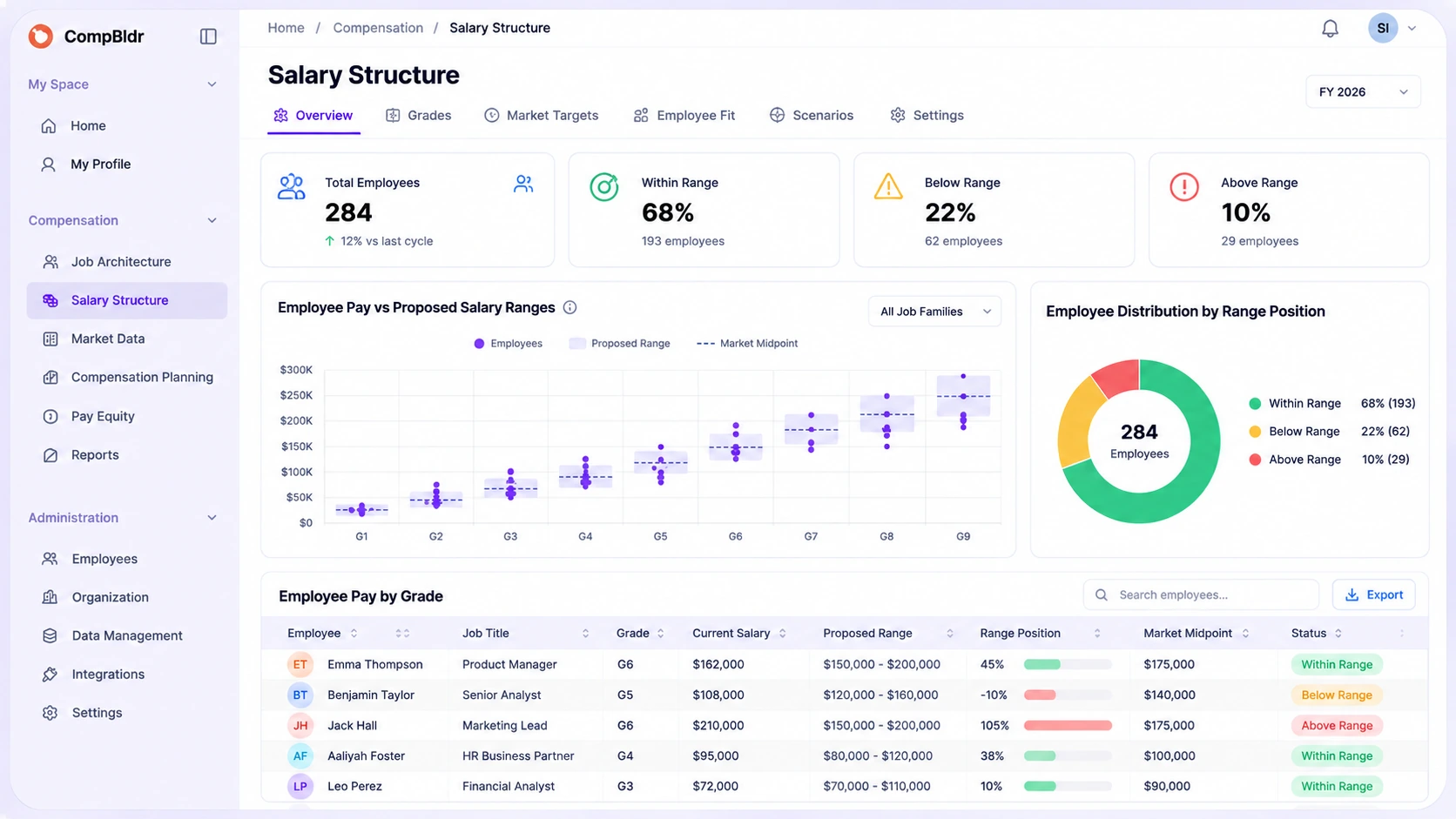Image resolution: width=1456 pixels, height=819 pixels.
Task: Open Integrations in the Administration menu
Action: pyautogui.click(x=127, y=675)
